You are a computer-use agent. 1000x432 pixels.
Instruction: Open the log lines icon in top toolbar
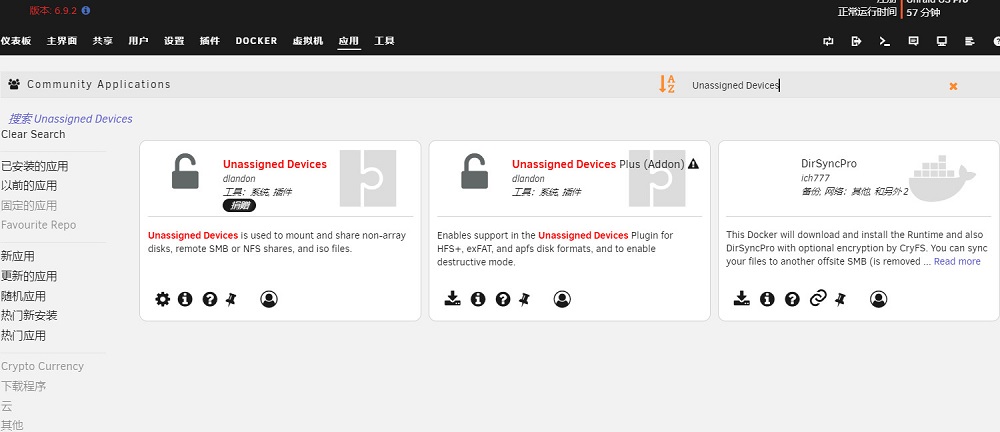(970, 41)
